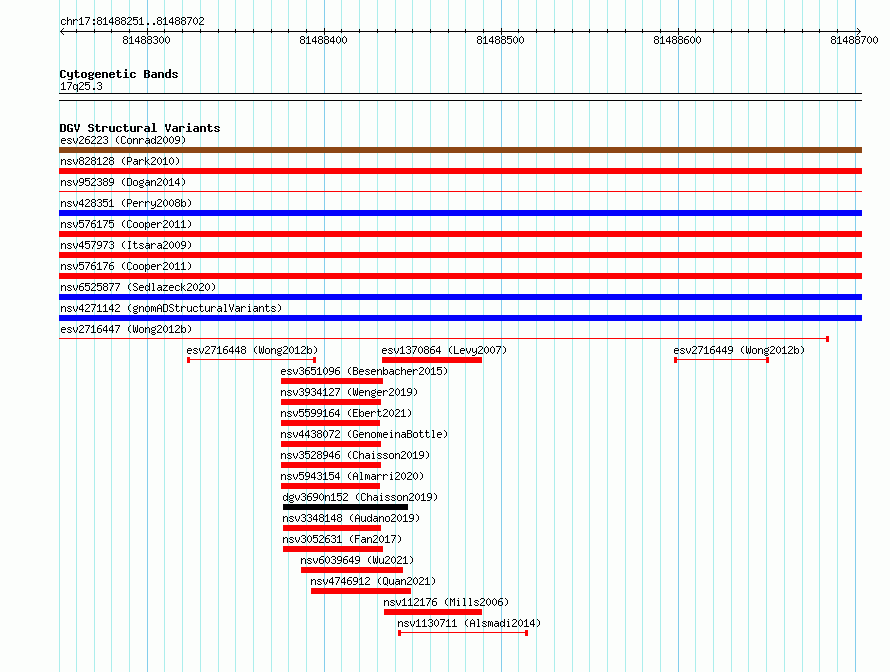This screenshot has height=672, width=890.
Task: Open nsv6525877 (Sedlazeck2020) variant
Action: pyautogui.click(x=138, y=287)
